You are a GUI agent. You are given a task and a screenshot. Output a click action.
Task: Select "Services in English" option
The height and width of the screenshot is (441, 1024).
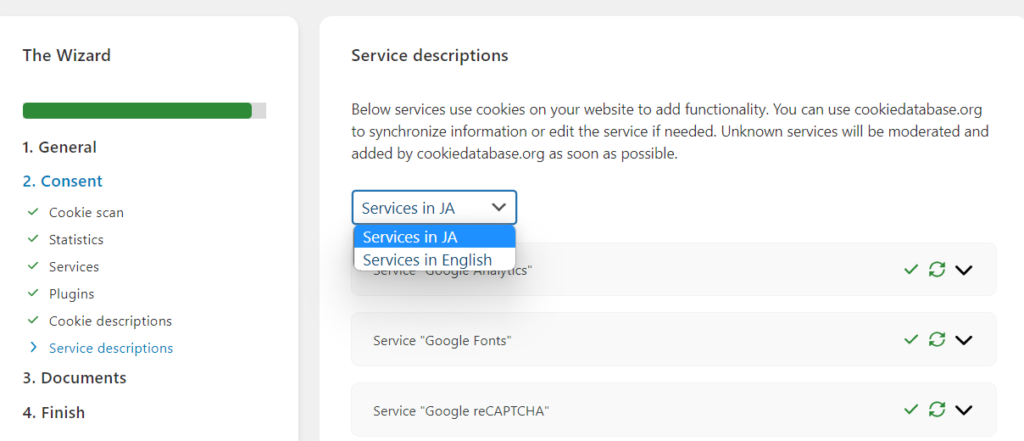[x=427, y=260]
